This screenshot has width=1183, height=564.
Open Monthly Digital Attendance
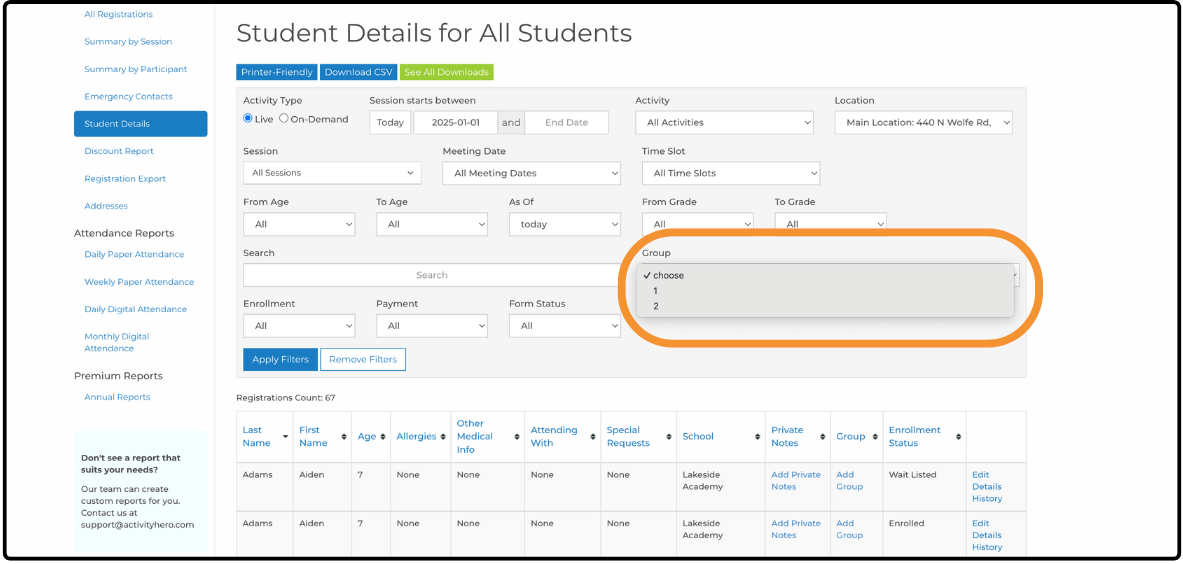117,342
